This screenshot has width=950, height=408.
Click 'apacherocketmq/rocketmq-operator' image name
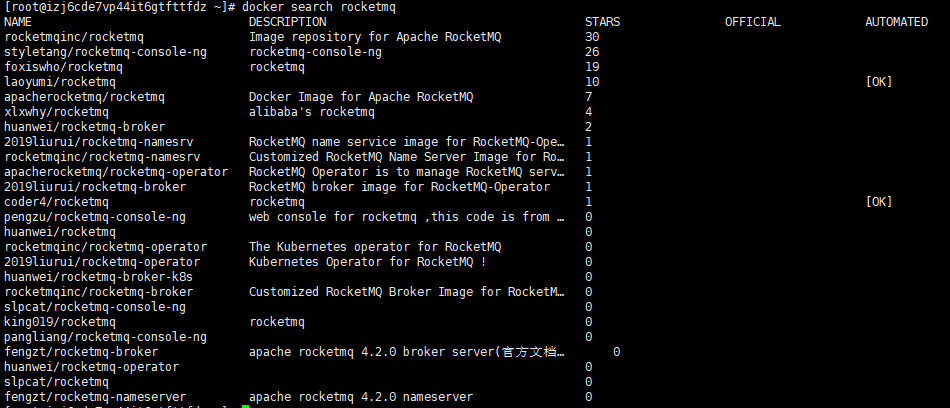coord(115,172)
